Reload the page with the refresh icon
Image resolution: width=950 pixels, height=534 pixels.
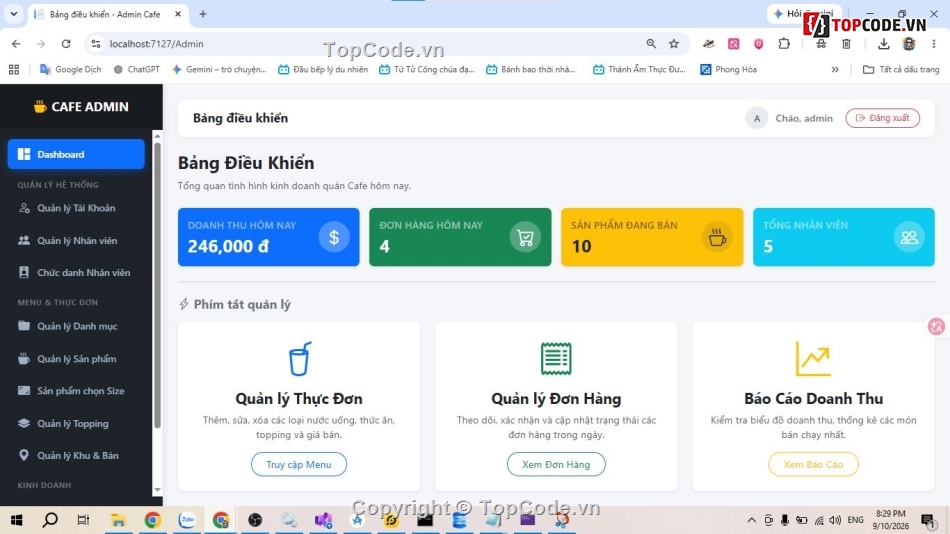[66, 44]
